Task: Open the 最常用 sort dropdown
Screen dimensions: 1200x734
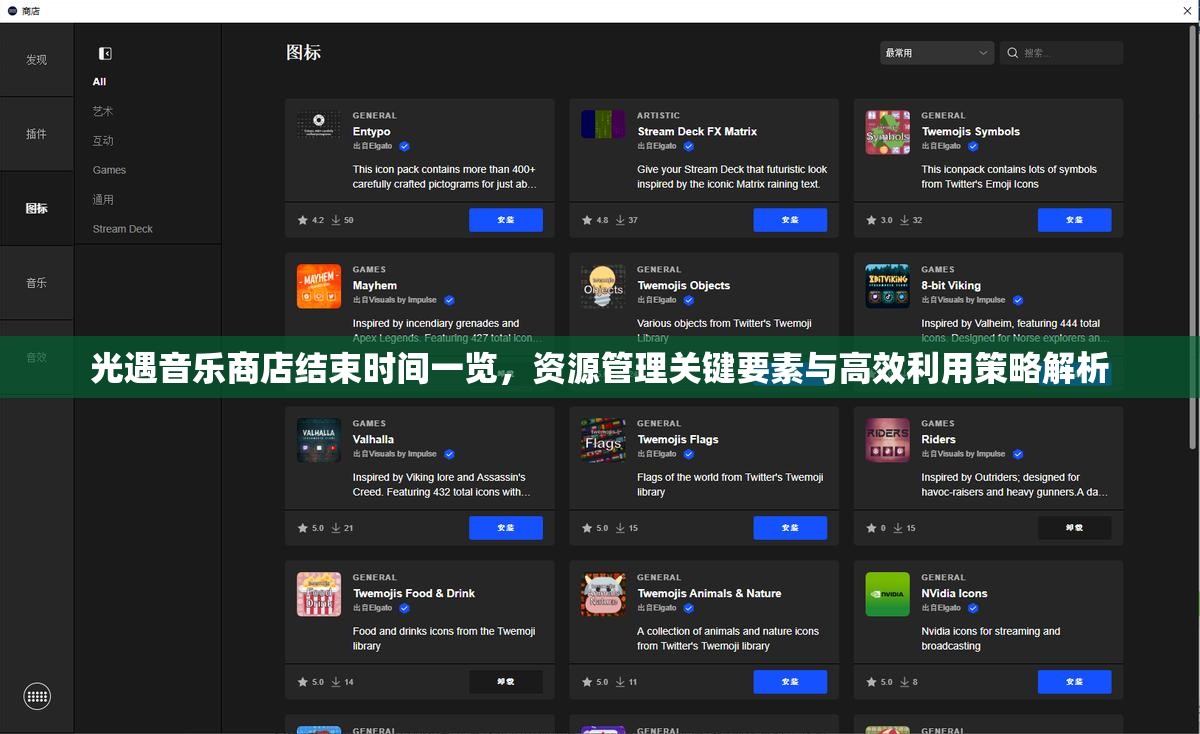Action: pos(936,52)
